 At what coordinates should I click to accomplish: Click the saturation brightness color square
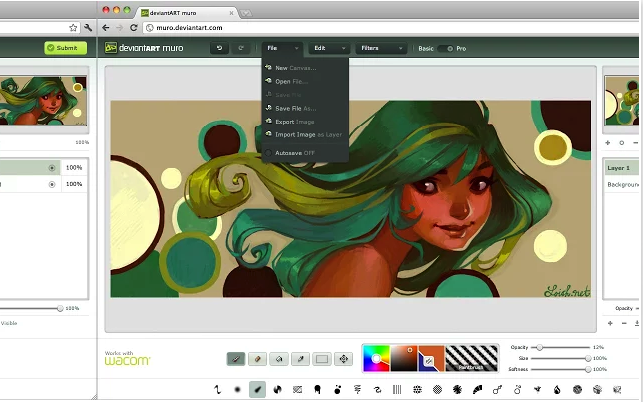(404, 359)
